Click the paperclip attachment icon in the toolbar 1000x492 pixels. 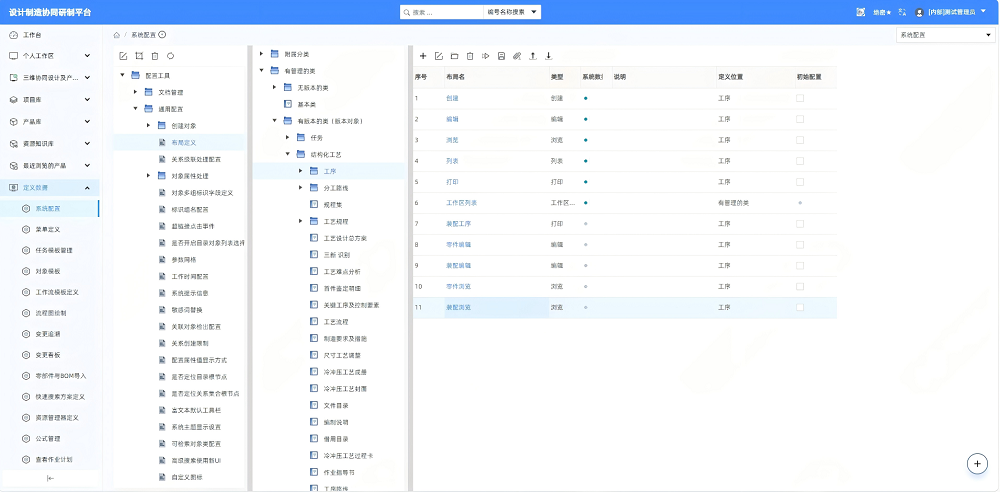point(517,56)
